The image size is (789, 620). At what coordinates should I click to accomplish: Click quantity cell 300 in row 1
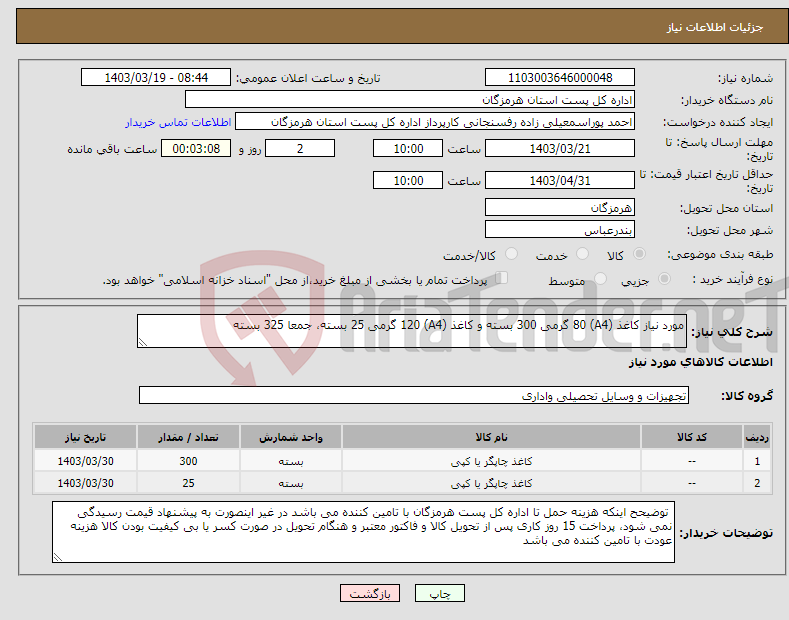point(188,461)
